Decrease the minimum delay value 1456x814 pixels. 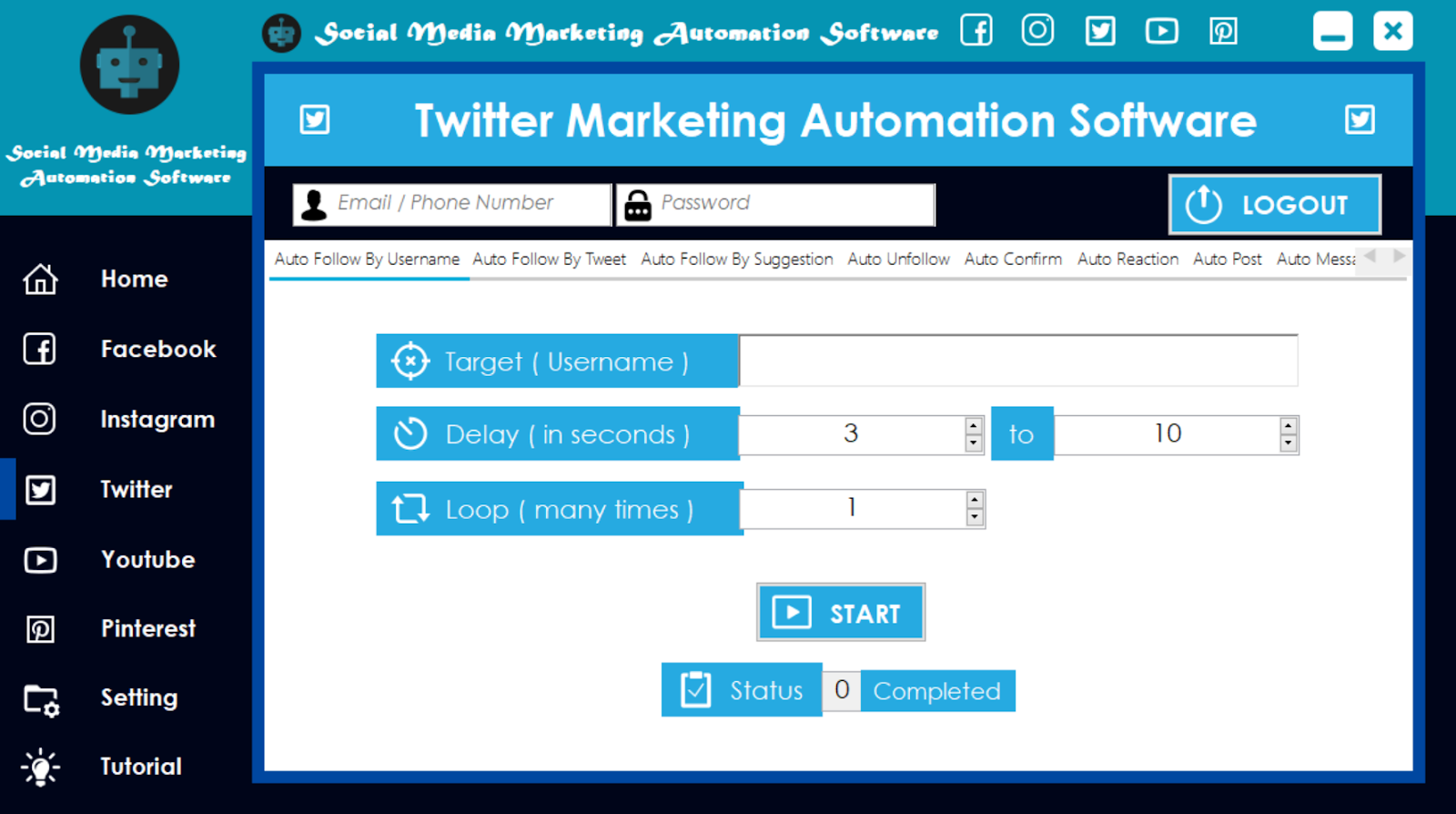[x=974, y=443]
